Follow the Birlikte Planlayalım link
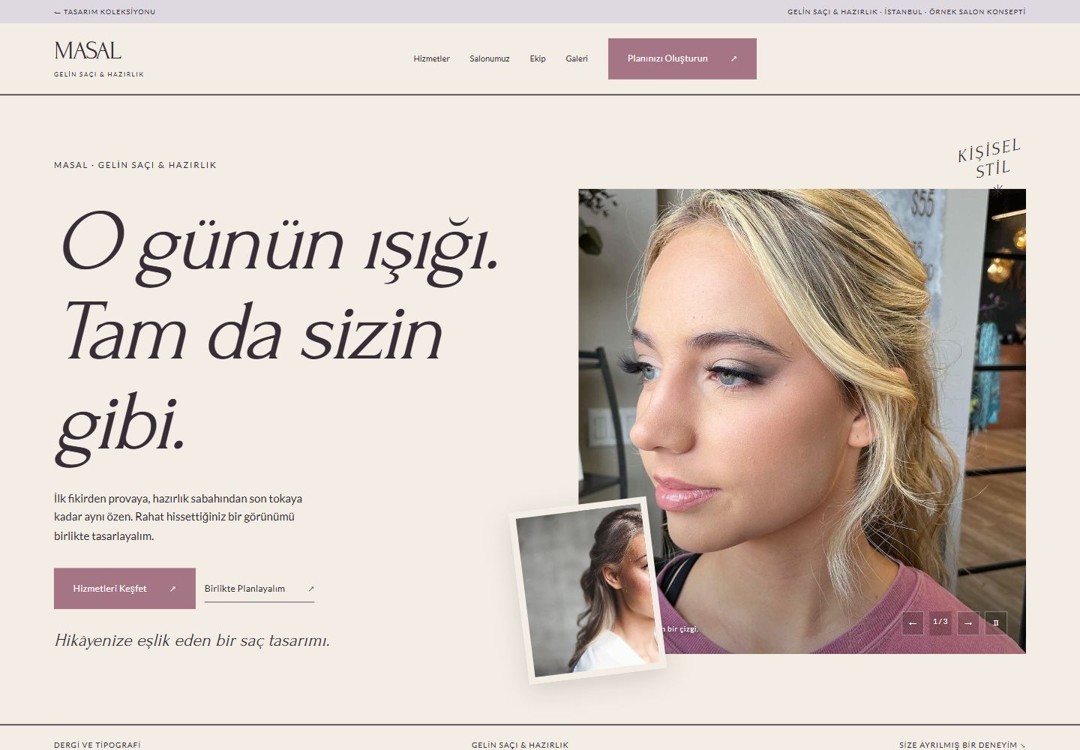 click(259, 589)
